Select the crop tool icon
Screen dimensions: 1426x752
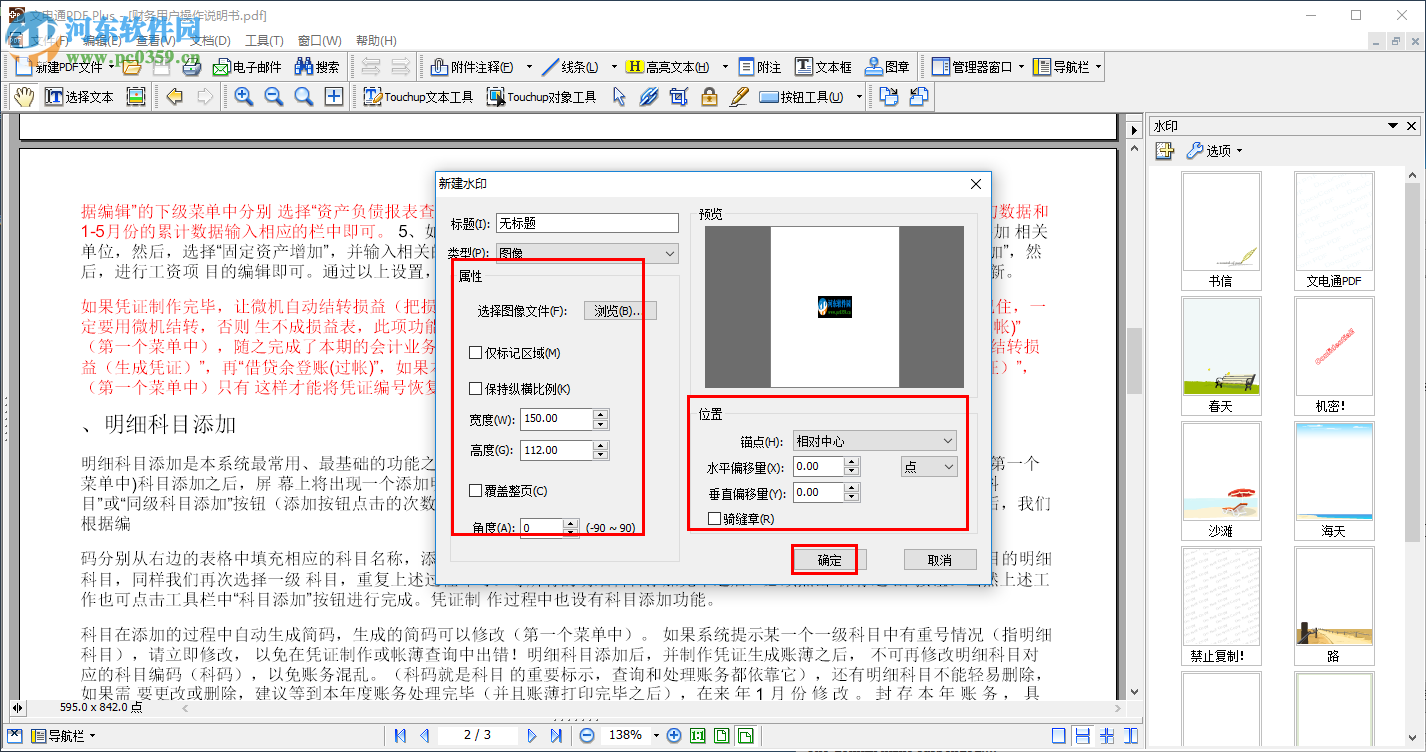679,97
